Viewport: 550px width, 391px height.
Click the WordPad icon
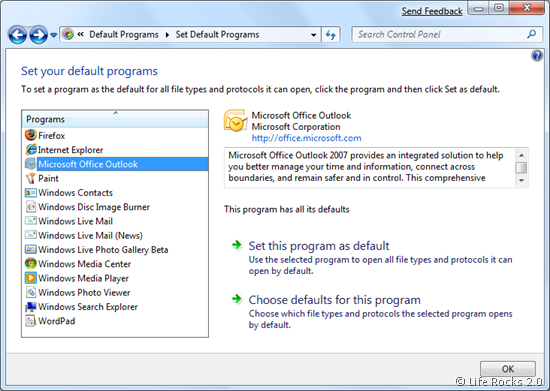[x=31, y=321]
